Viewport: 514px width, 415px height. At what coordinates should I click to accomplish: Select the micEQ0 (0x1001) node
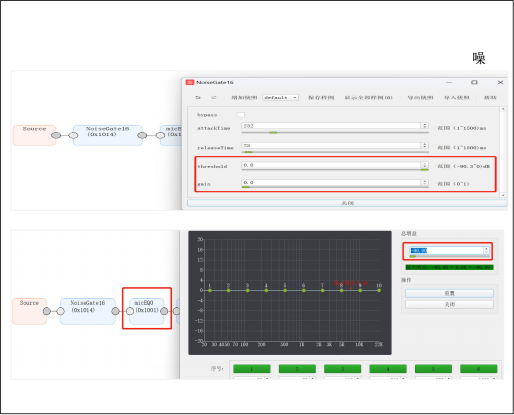click(x=147, y=311)
